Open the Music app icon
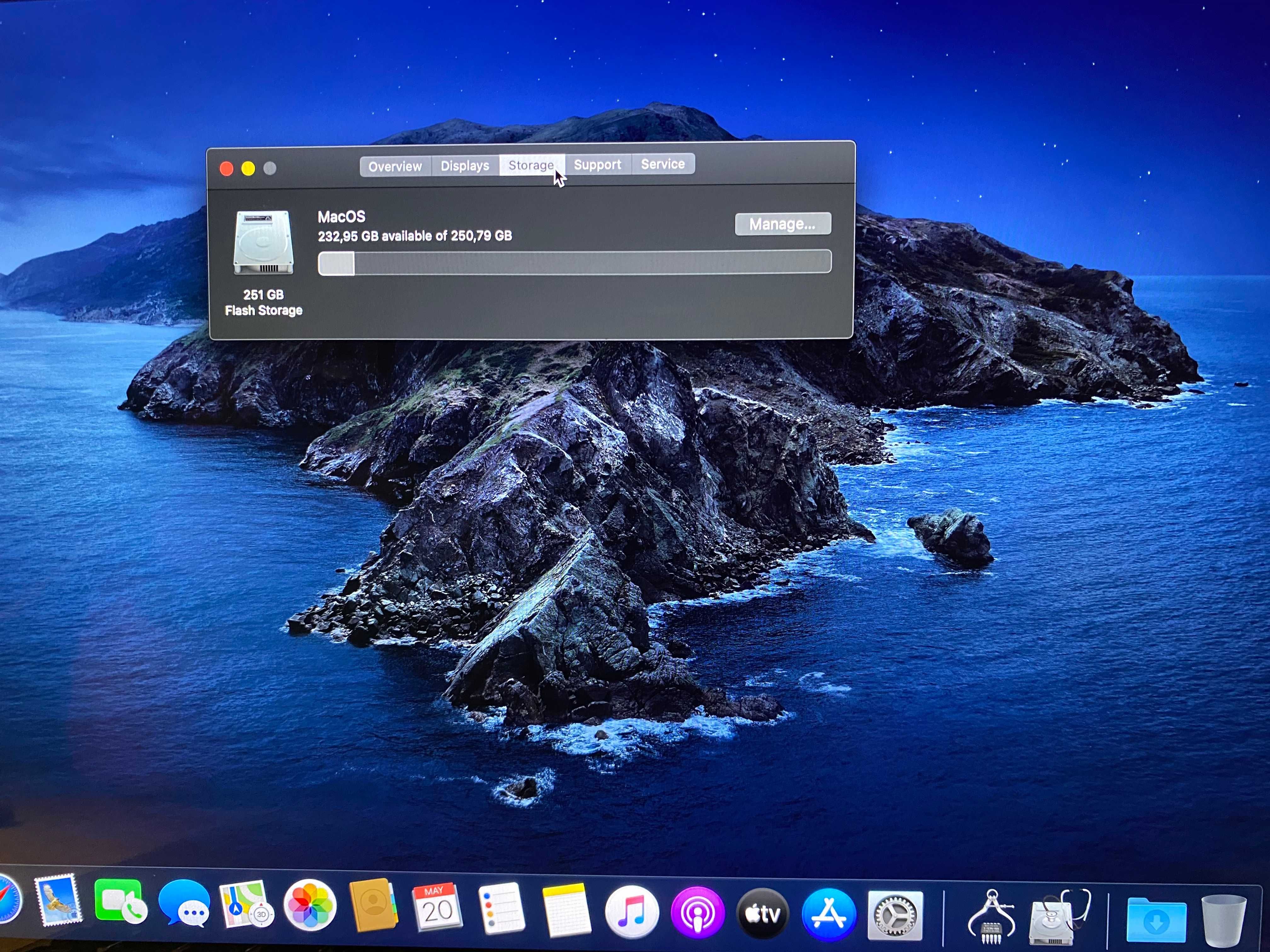1270x952 pixels. pos(632,912)
